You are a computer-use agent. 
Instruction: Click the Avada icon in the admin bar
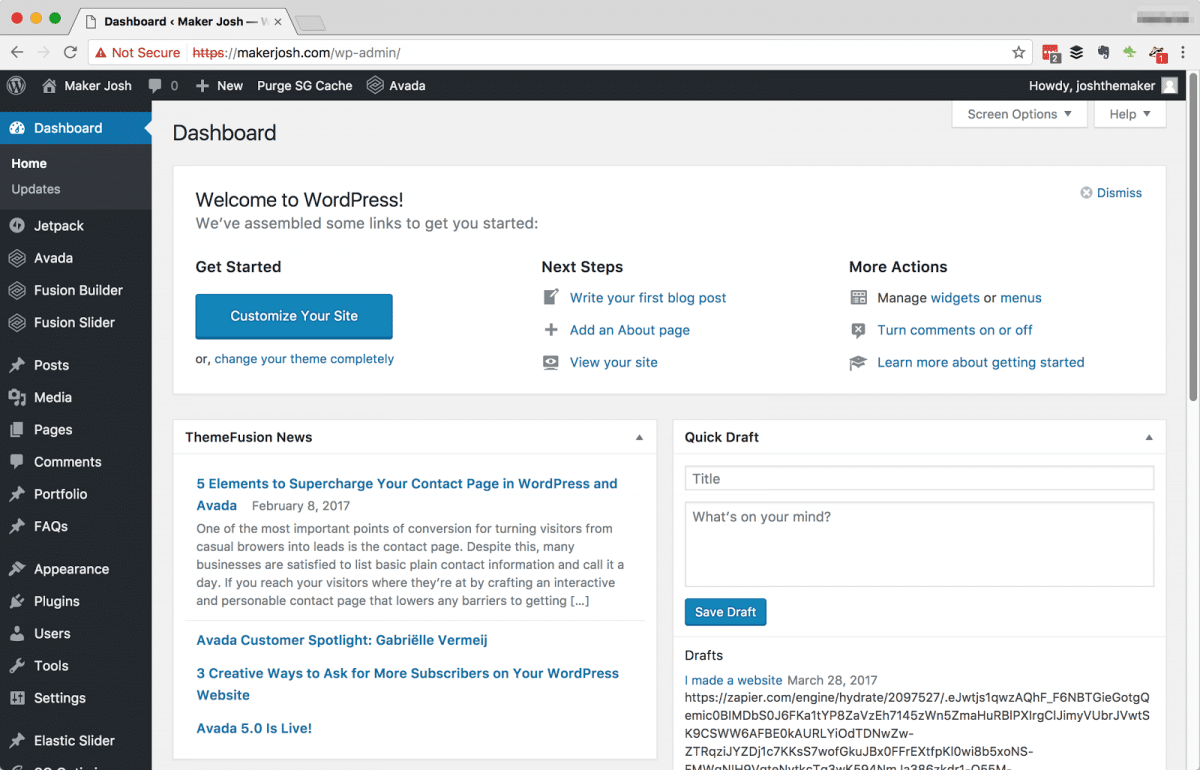375,86
